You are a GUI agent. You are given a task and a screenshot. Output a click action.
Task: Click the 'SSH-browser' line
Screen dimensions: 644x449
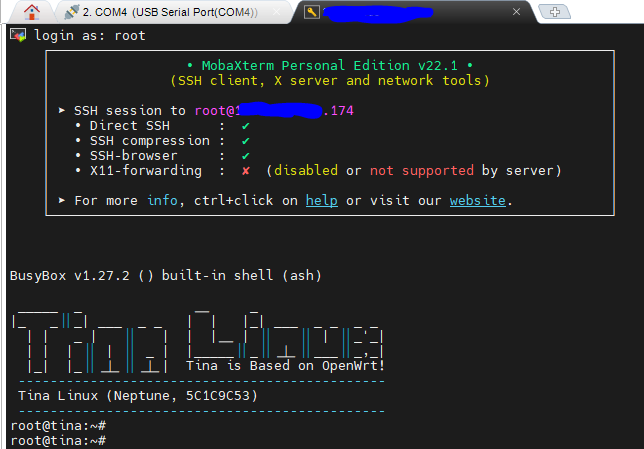pyautogui.click(x=162, y=156)
